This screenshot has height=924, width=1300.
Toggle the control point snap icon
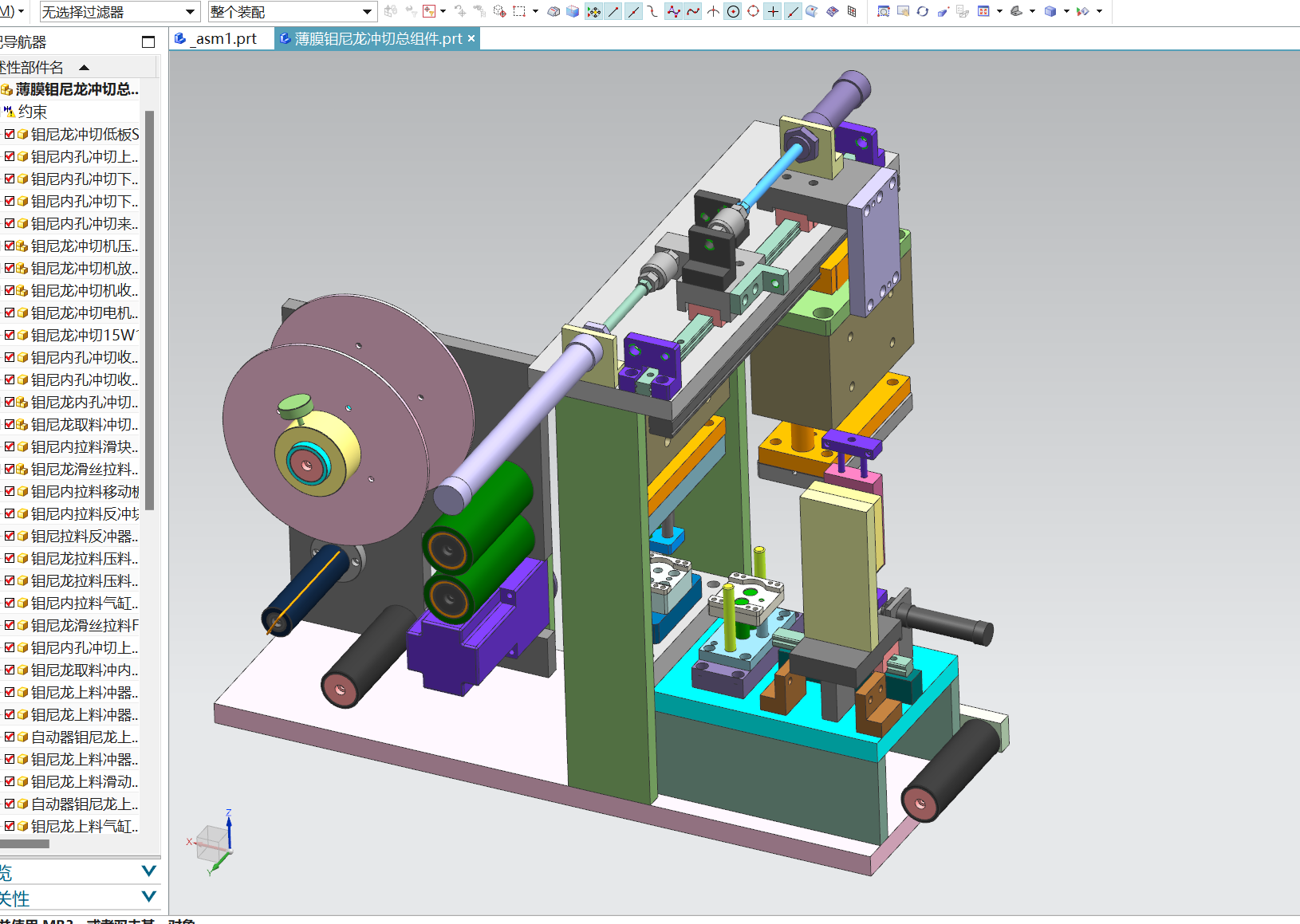(673, 11)
